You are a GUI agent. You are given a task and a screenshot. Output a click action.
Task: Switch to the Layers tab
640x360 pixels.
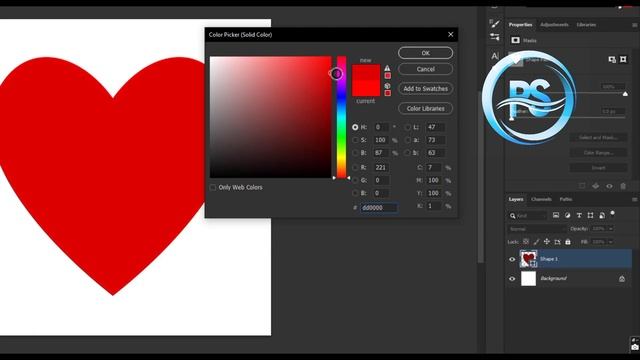[516, 199]
